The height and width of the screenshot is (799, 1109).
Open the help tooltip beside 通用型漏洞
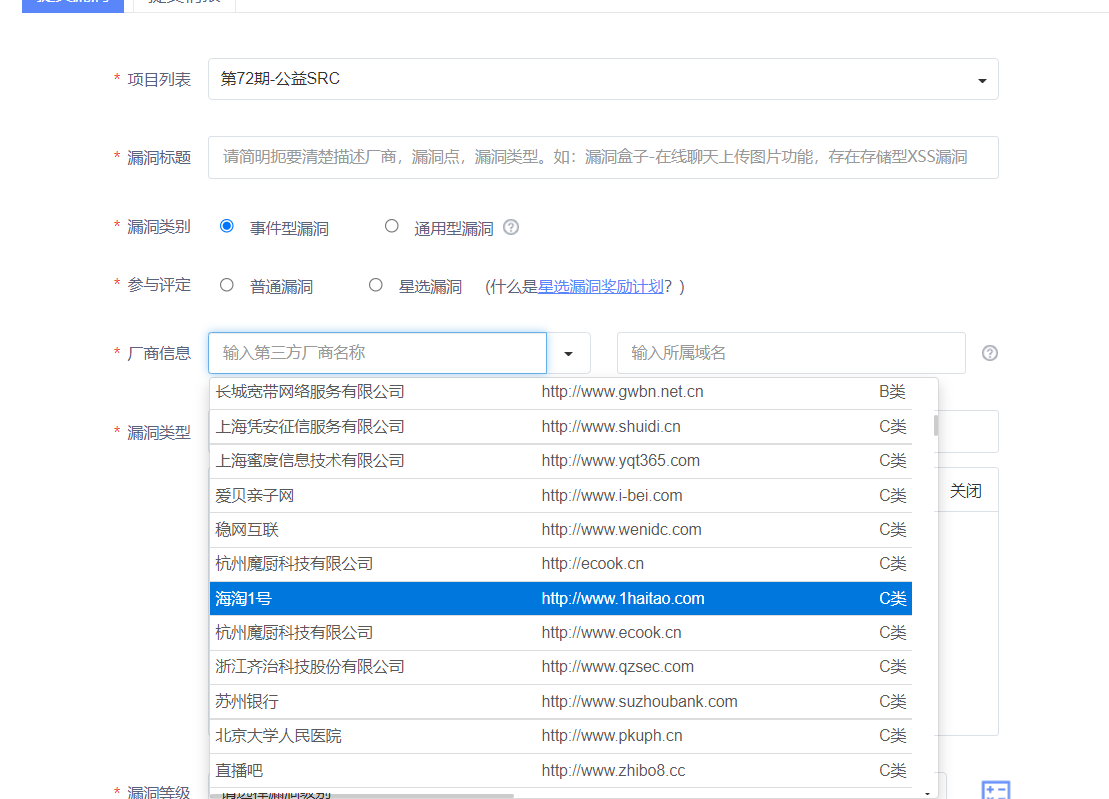click(511, 227)
